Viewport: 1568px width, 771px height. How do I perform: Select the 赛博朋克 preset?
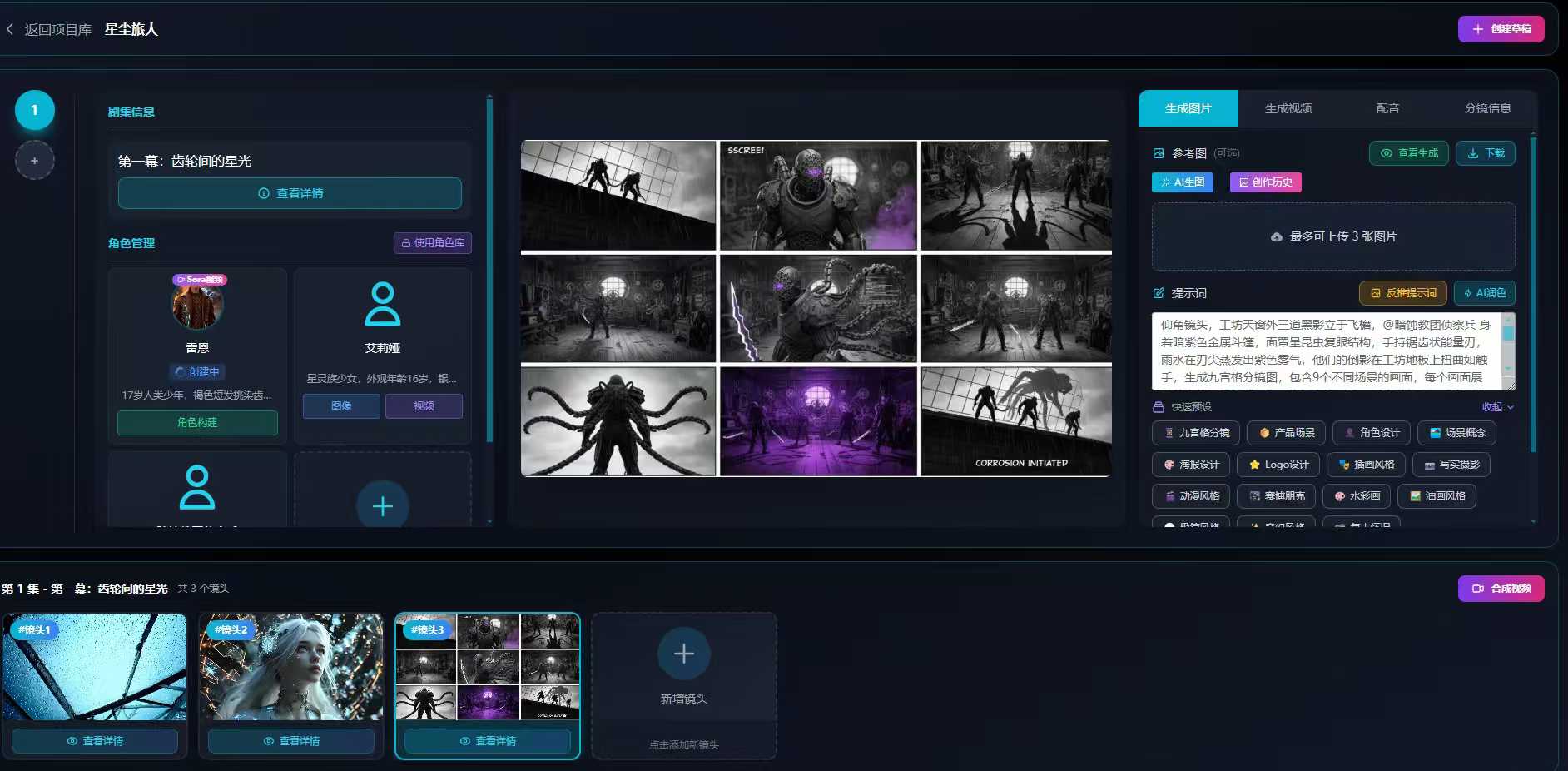(1277, 496)
